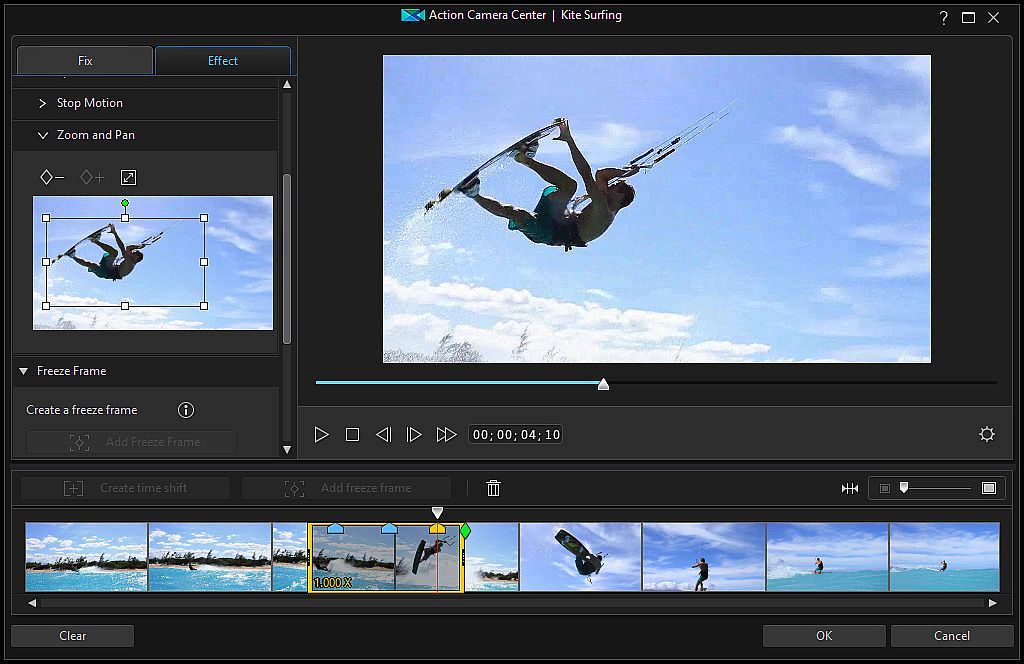The image size is (1024, 664).
Task: Click the fit timeline width icon
Action: tap(850, 488)
